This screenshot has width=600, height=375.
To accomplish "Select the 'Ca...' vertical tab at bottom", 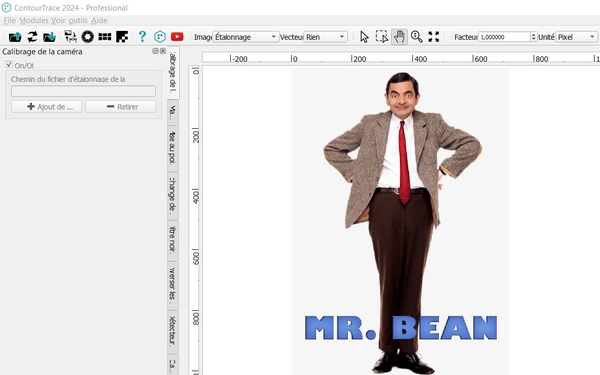I will [x=173, y=364].
